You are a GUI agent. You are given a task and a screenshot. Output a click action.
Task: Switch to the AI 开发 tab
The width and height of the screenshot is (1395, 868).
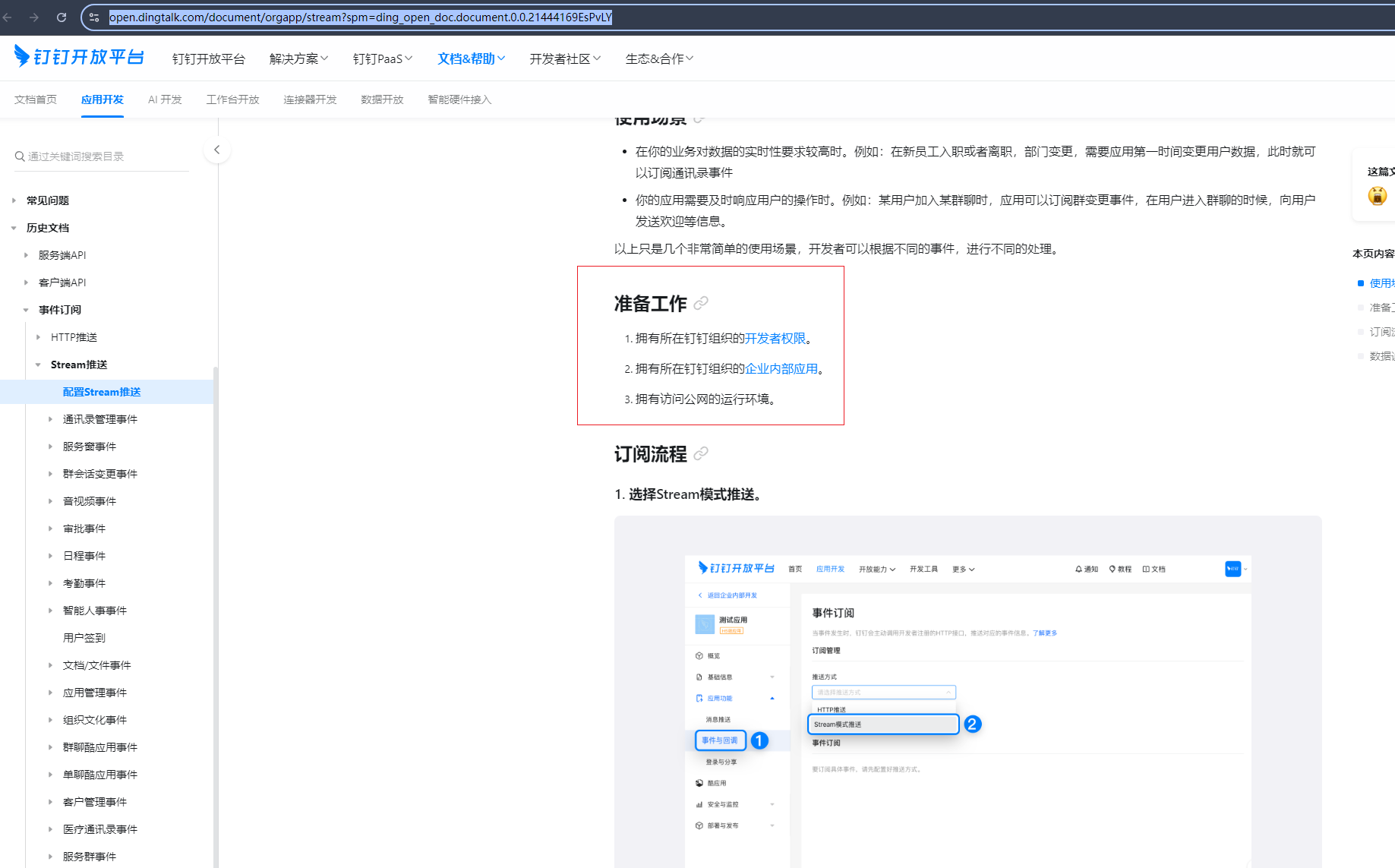tap(165, 99)
